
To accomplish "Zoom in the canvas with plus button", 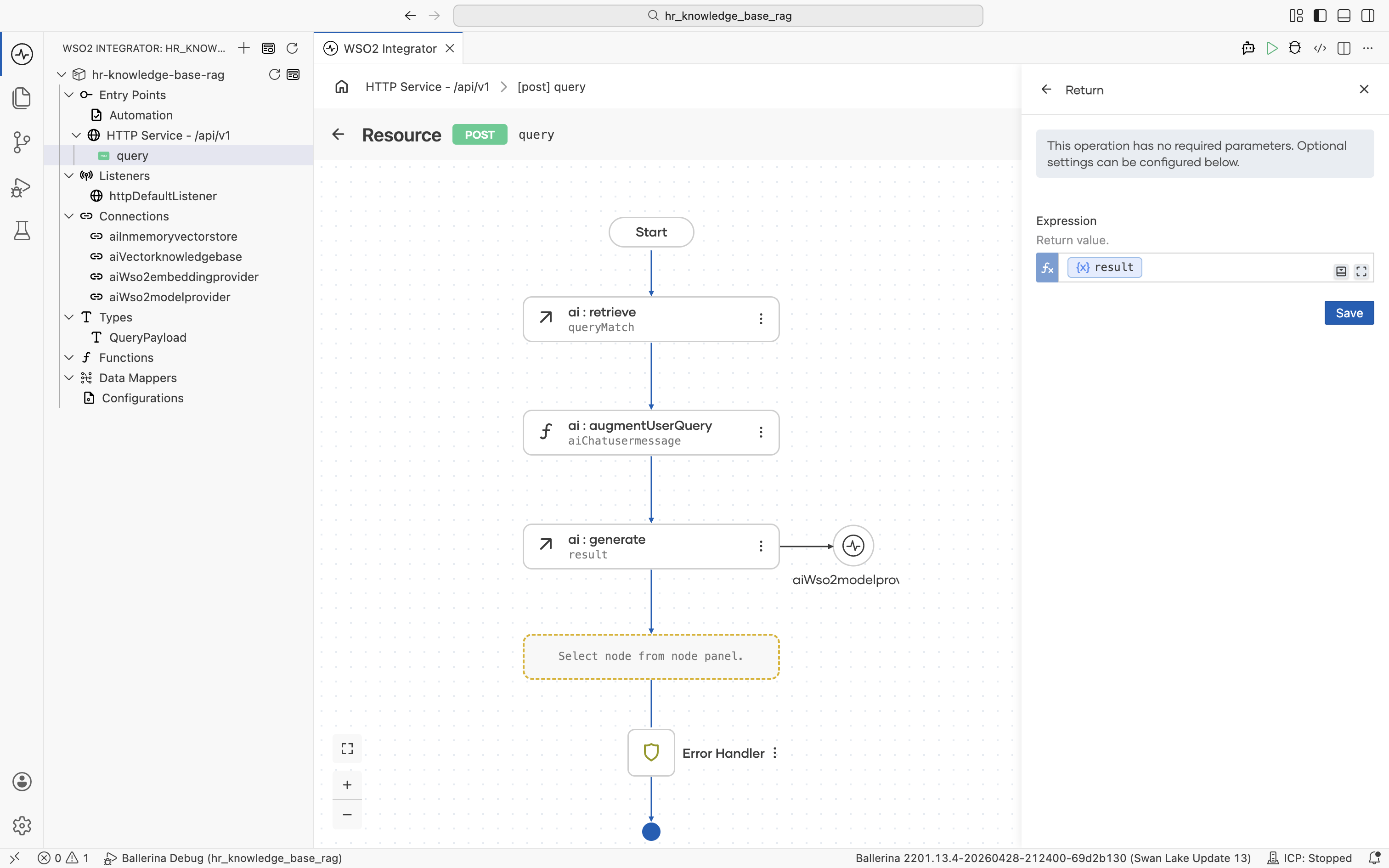I will 347,785.
